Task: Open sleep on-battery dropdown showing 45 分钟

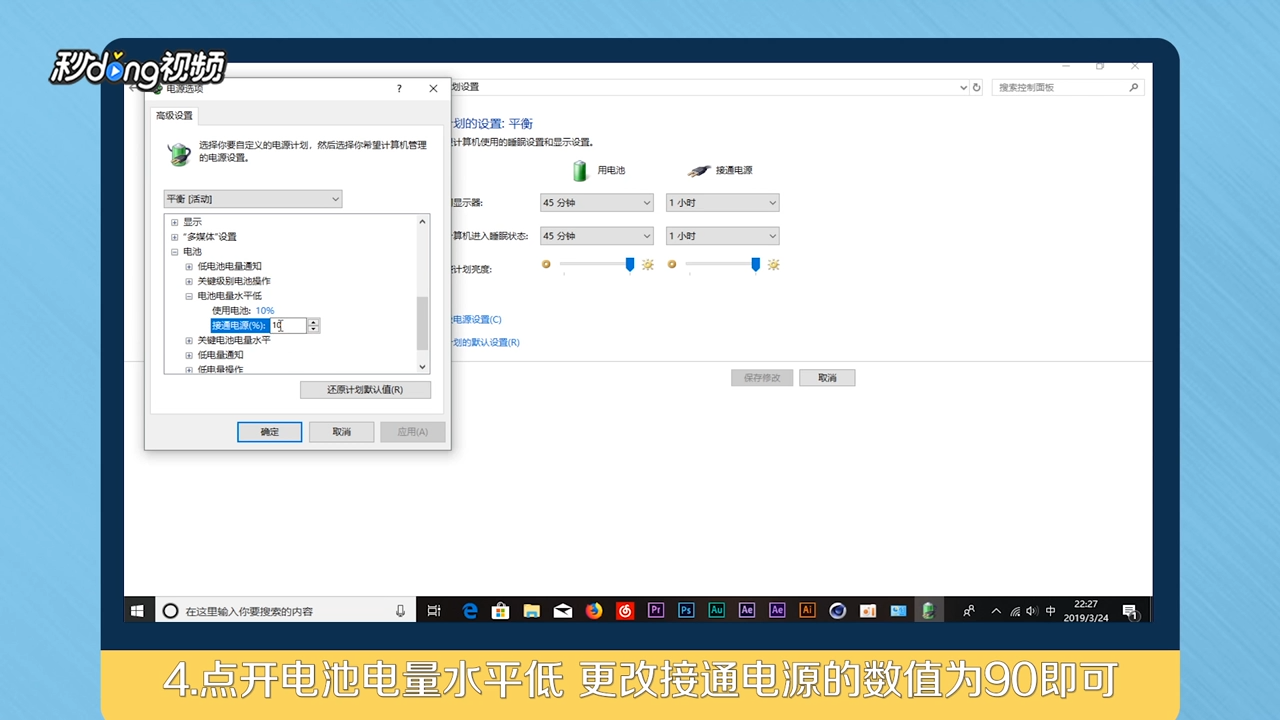Action: click(597, 236)
